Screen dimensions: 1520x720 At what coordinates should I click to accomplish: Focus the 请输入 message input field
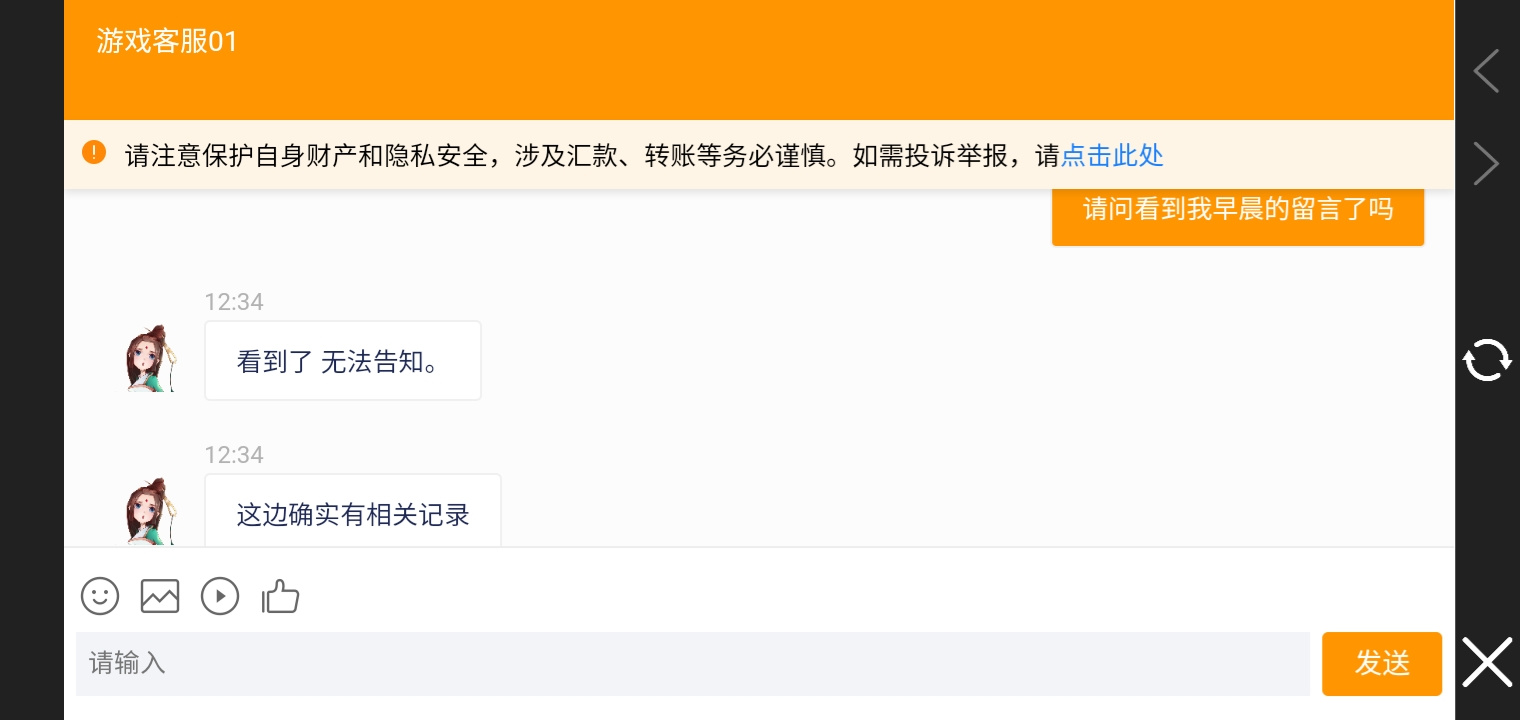[x=693, y=663]
